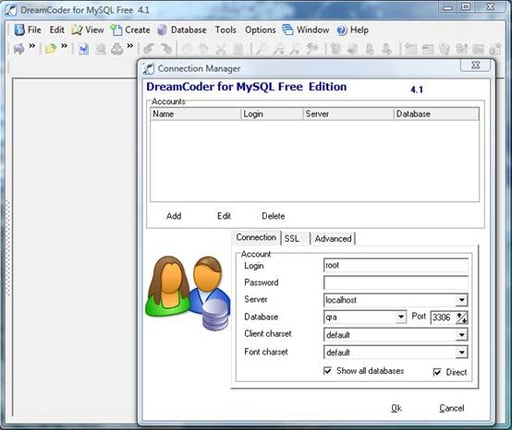Click the print preview magnifier toolbar icon
Image resolution: width=512 pixels, height=430 pixels.
[x=101, y=49]
